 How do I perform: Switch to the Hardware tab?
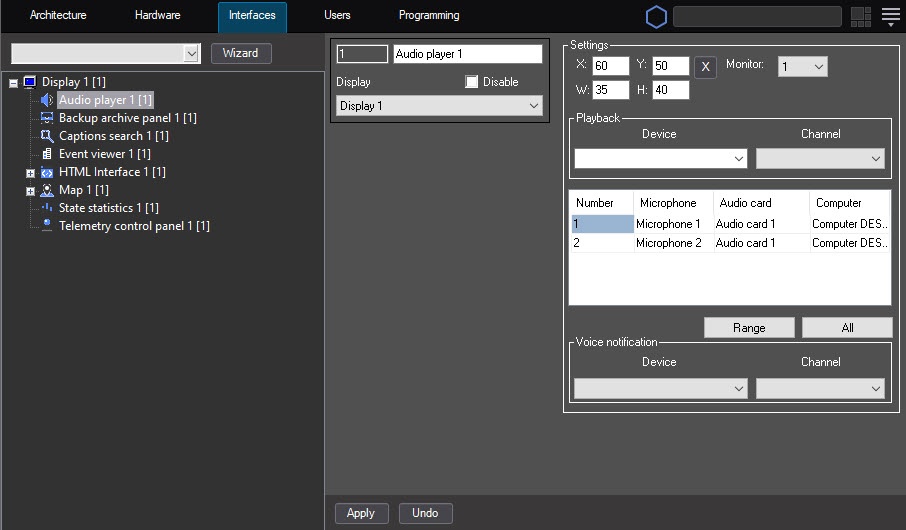pos(157,16)
